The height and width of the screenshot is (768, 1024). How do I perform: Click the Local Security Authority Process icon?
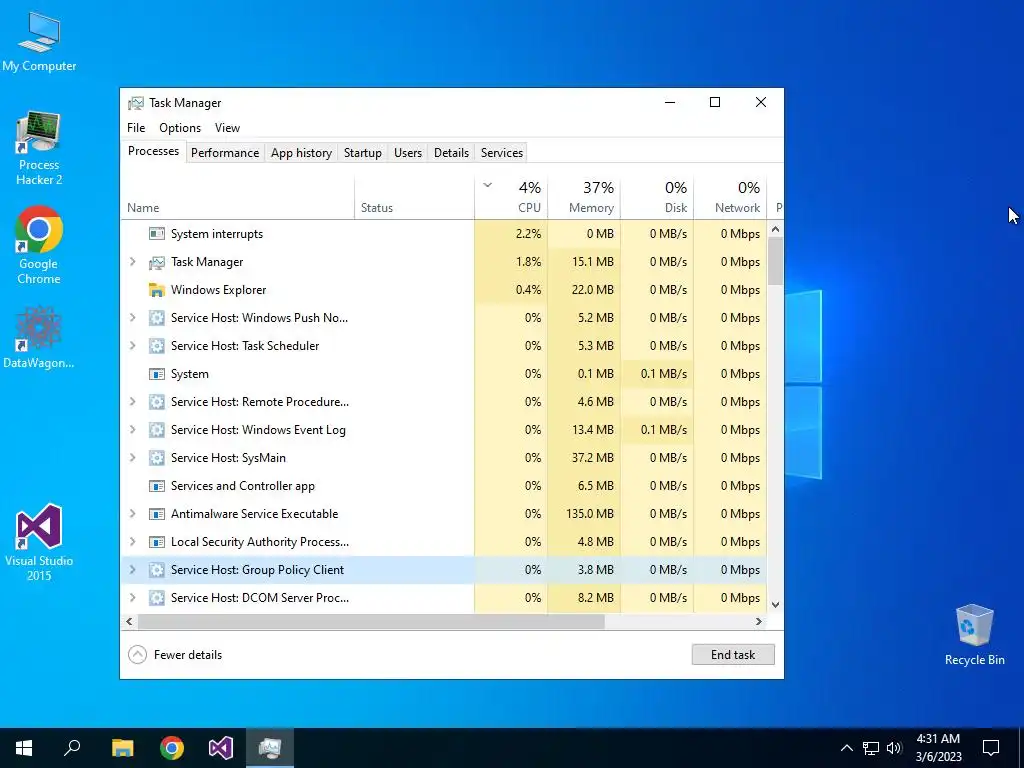157,542
